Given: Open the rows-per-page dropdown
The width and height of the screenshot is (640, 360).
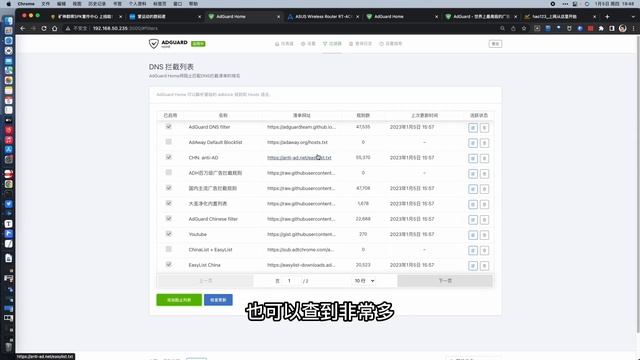Looking at the screenshot, I should (x=364, y=281).
